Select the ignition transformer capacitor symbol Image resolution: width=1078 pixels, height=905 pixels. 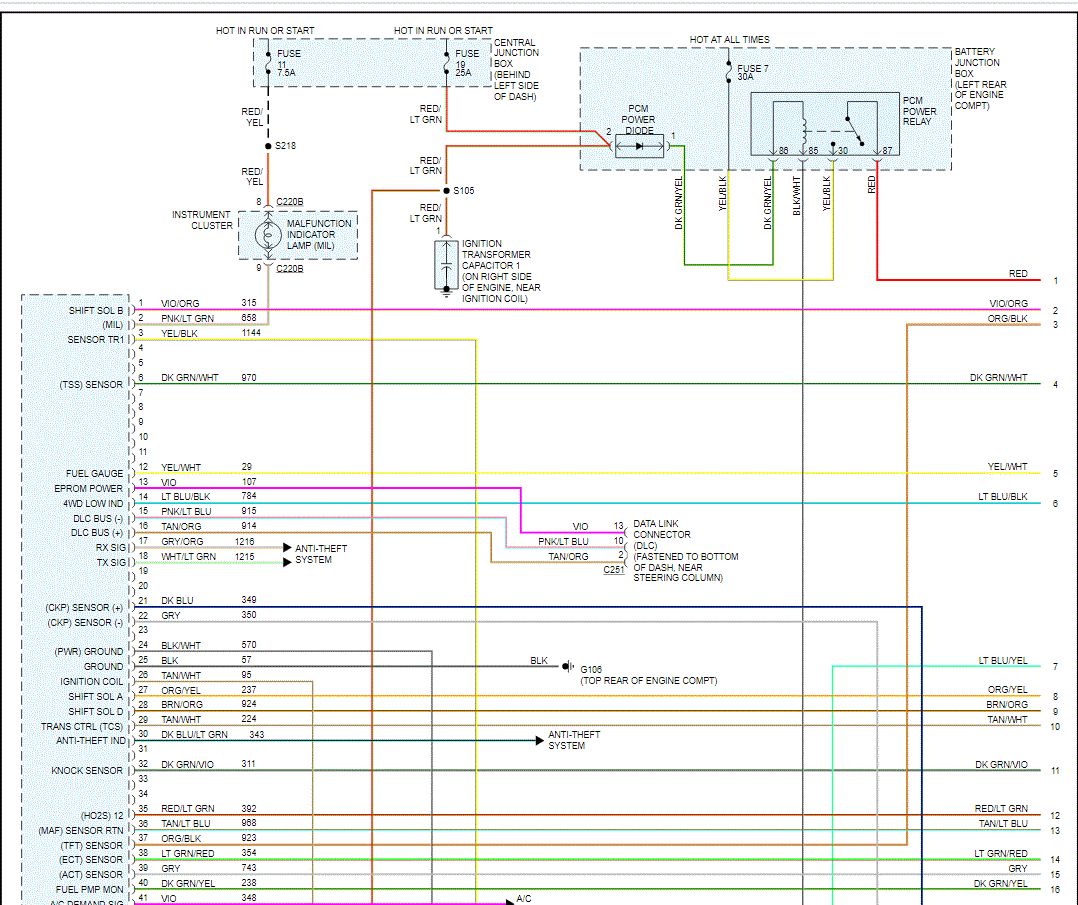point(446,265)
